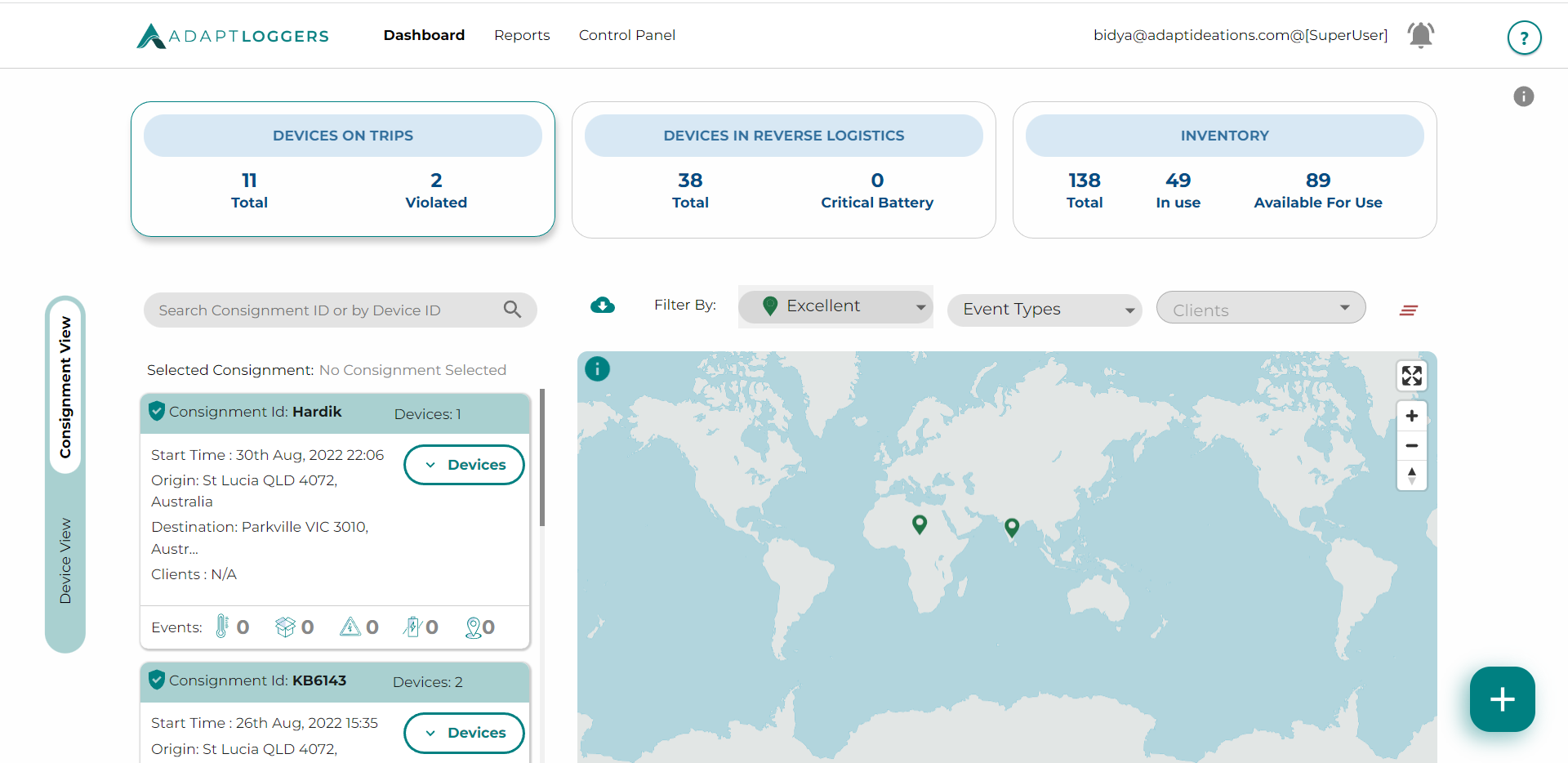
Task: Click the map pin over India
Action: [x=1012, y=528]
